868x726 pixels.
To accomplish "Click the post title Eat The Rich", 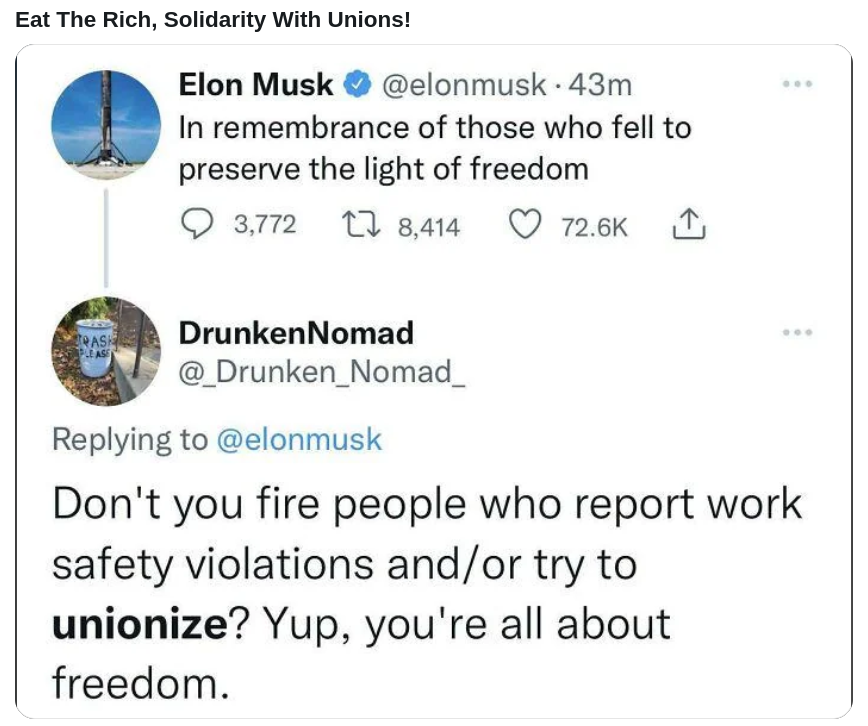I will 213,19.
